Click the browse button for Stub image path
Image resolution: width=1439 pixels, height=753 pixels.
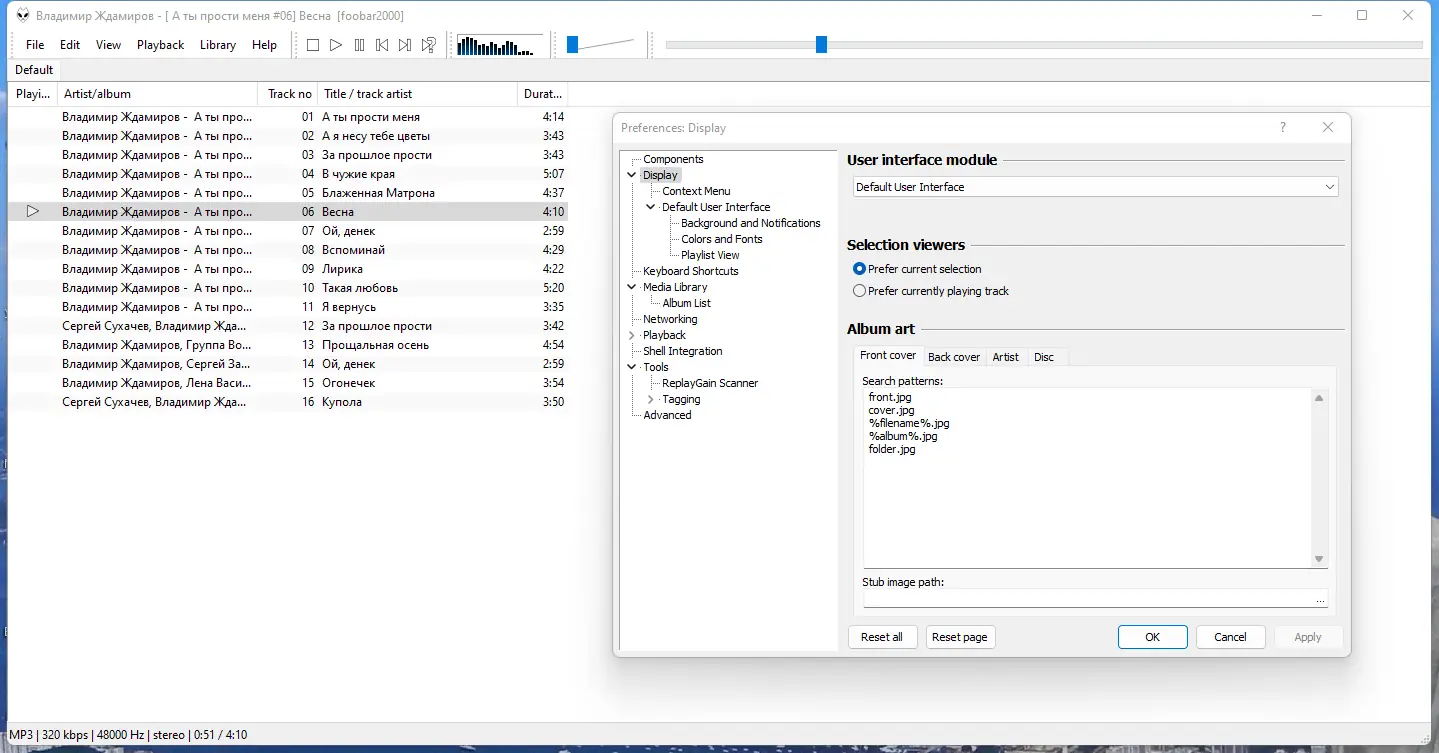[1321, 599]
